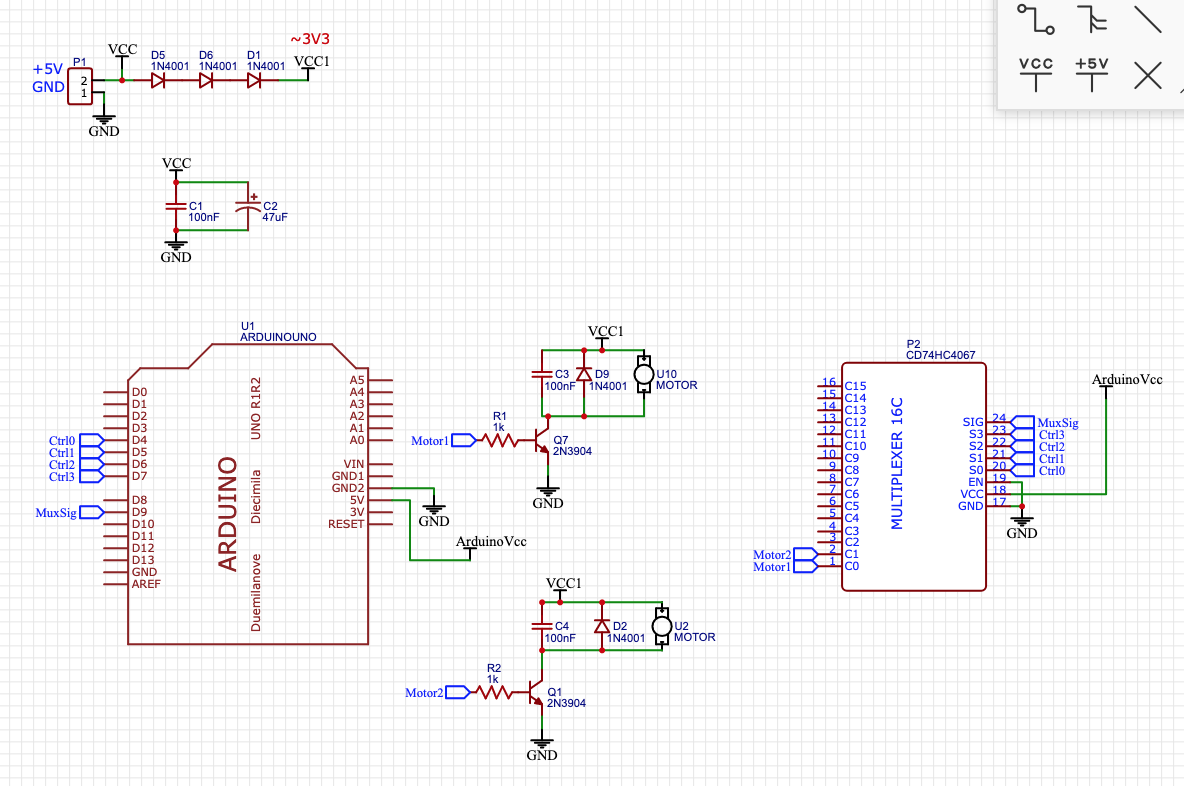Image resolution: width=1184 pixels, height=786 pixels.
Task: Pick the VCC net flag tool
Action: [1035, 75]
